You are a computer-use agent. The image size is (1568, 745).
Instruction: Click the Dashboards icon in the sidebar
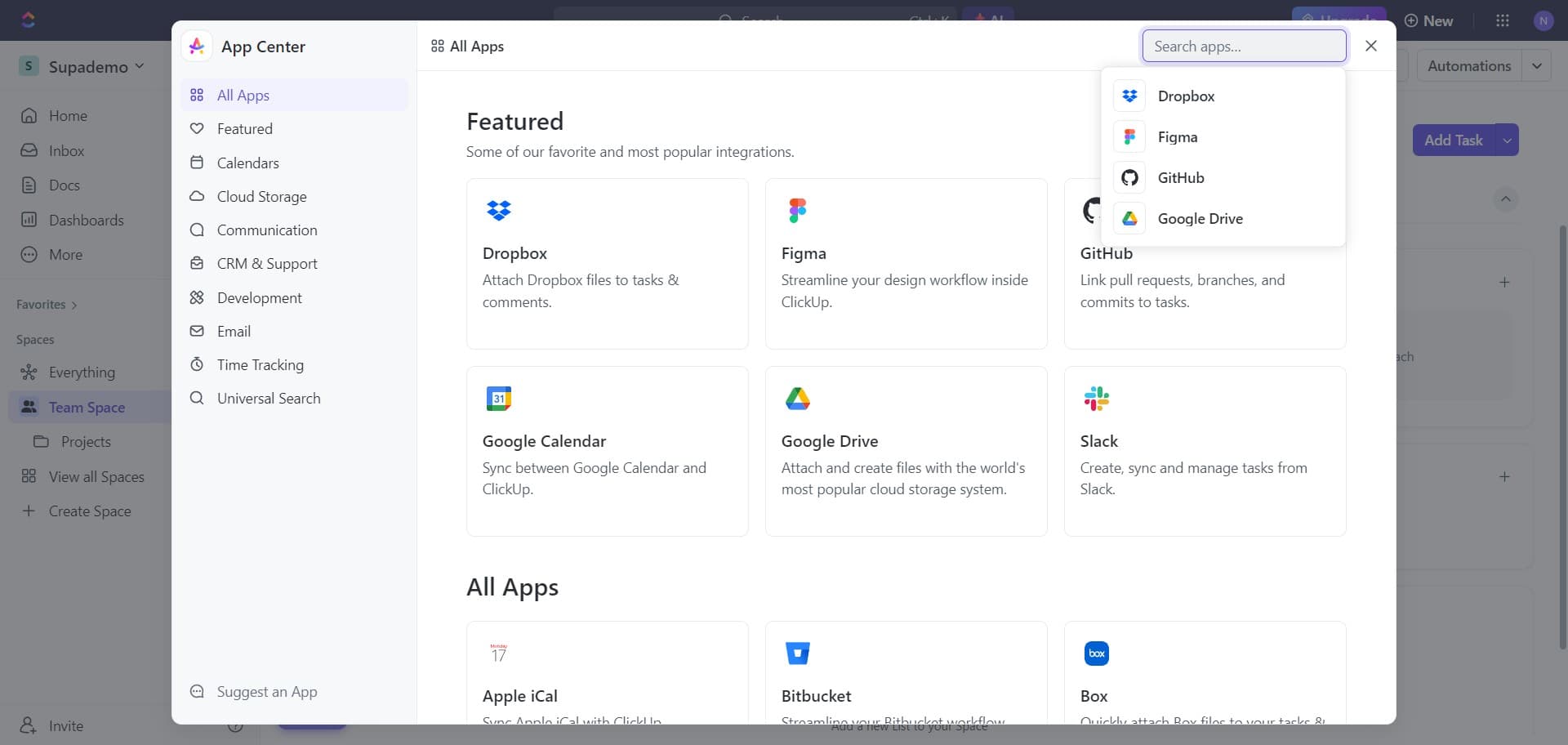[x=29, y=220]
